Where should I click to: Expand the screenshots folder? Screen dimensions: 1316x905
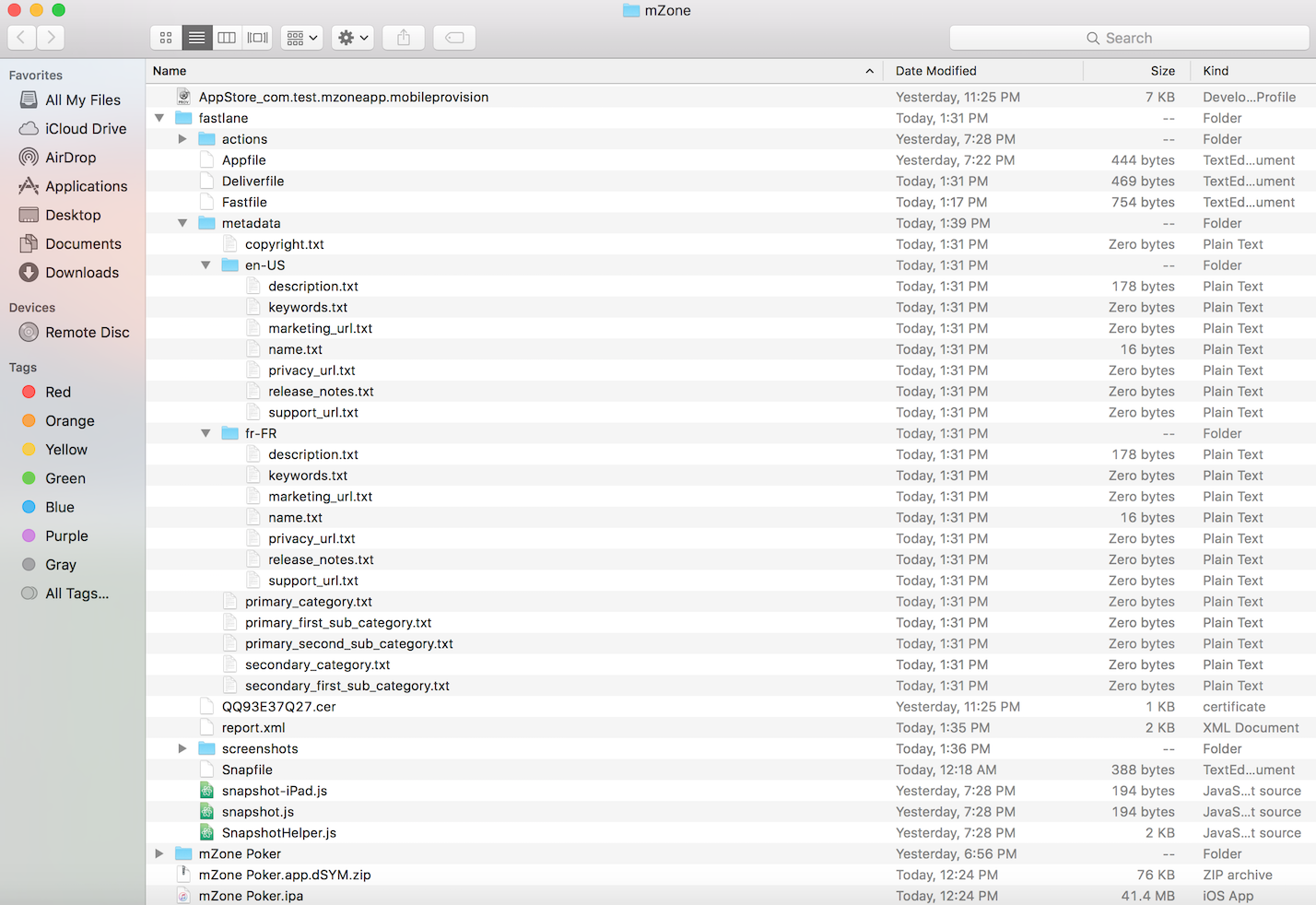(x=182, y=748)
